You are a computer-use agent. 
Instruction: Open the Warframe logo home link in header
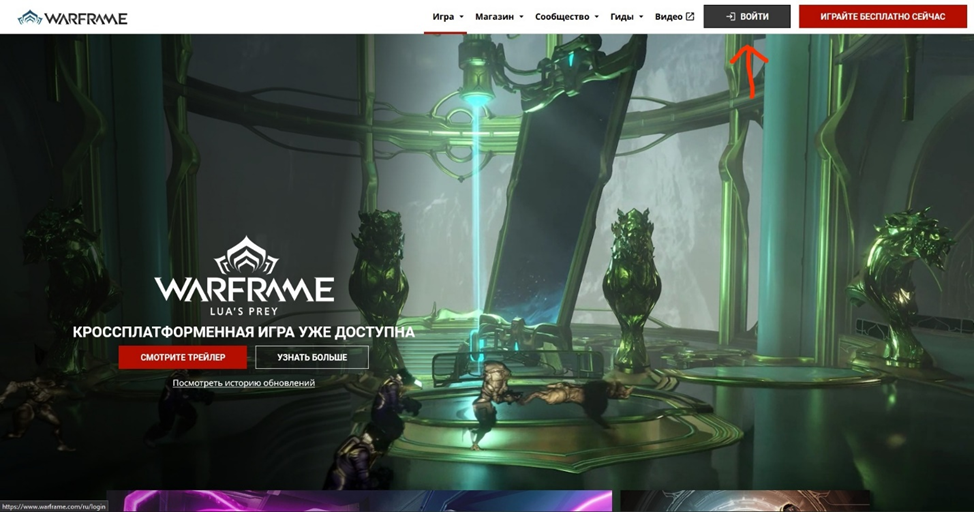[73, 17]
